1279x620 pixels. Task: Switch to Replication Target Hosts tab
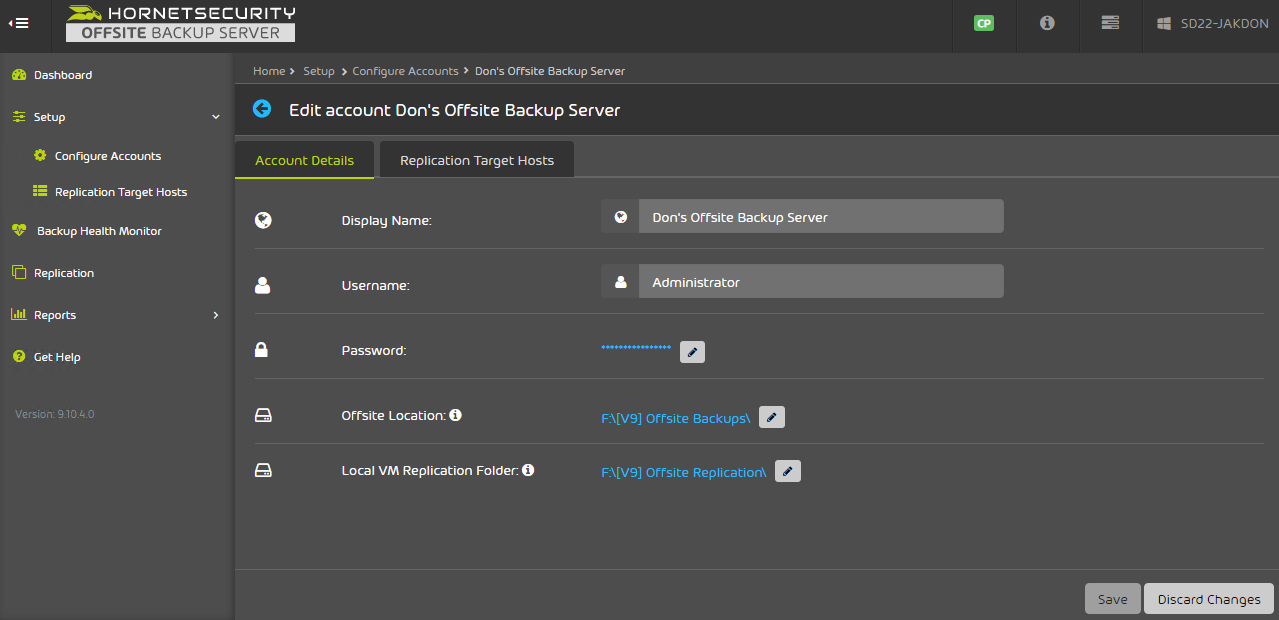tap(476, 160)
